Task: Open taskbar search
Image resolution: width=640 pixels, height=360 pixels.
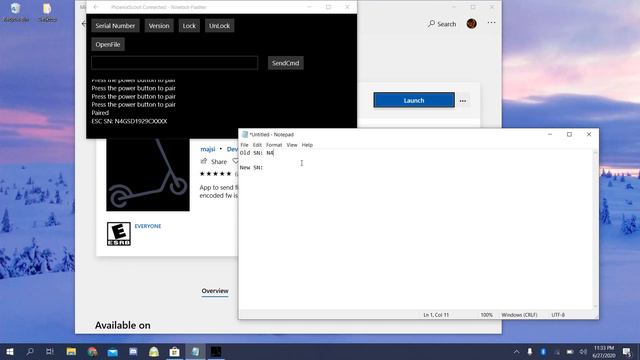Action: pos(30,351)
